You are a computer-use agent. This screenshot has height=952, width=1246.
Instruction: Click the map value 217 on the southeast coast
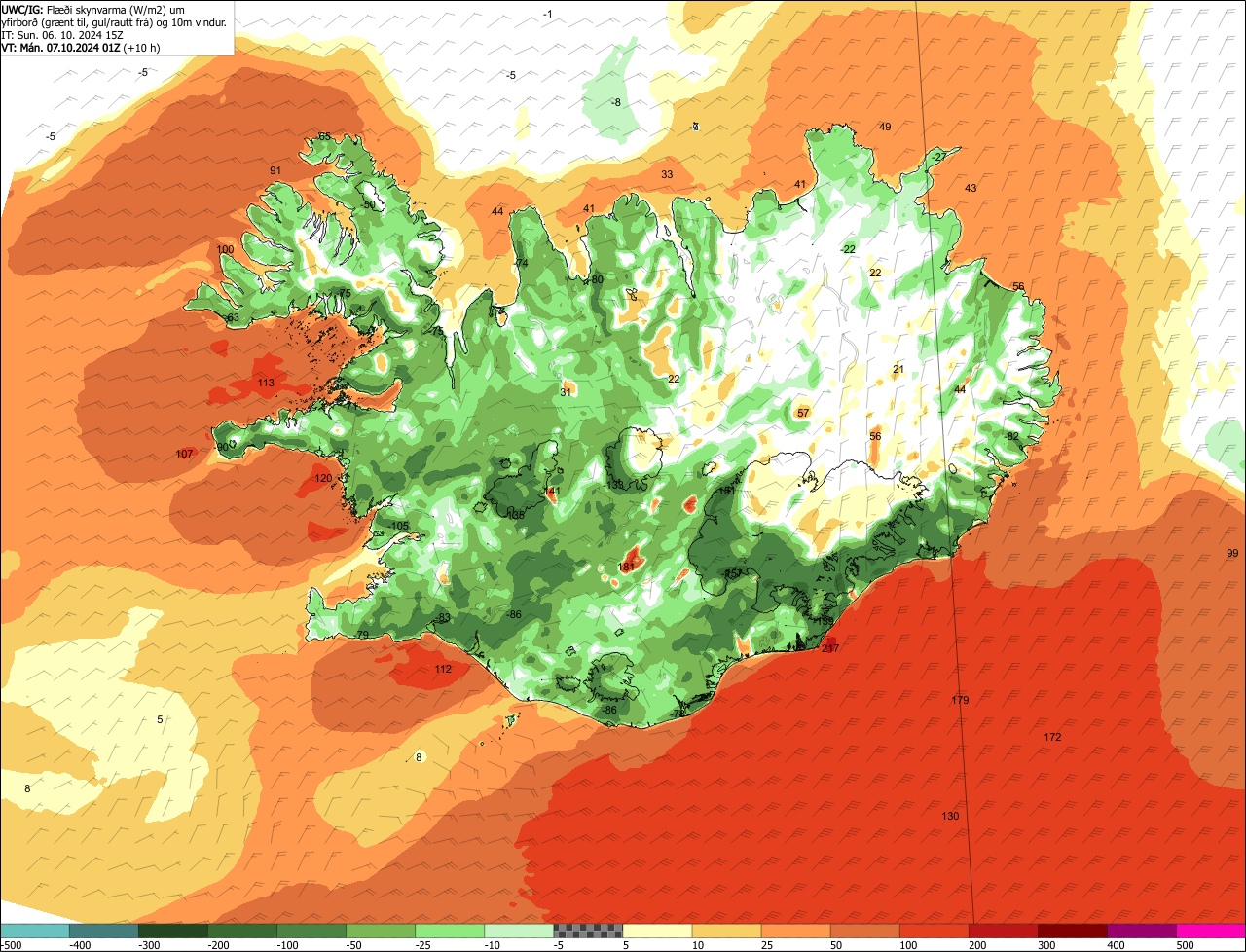tap(830, 648)
